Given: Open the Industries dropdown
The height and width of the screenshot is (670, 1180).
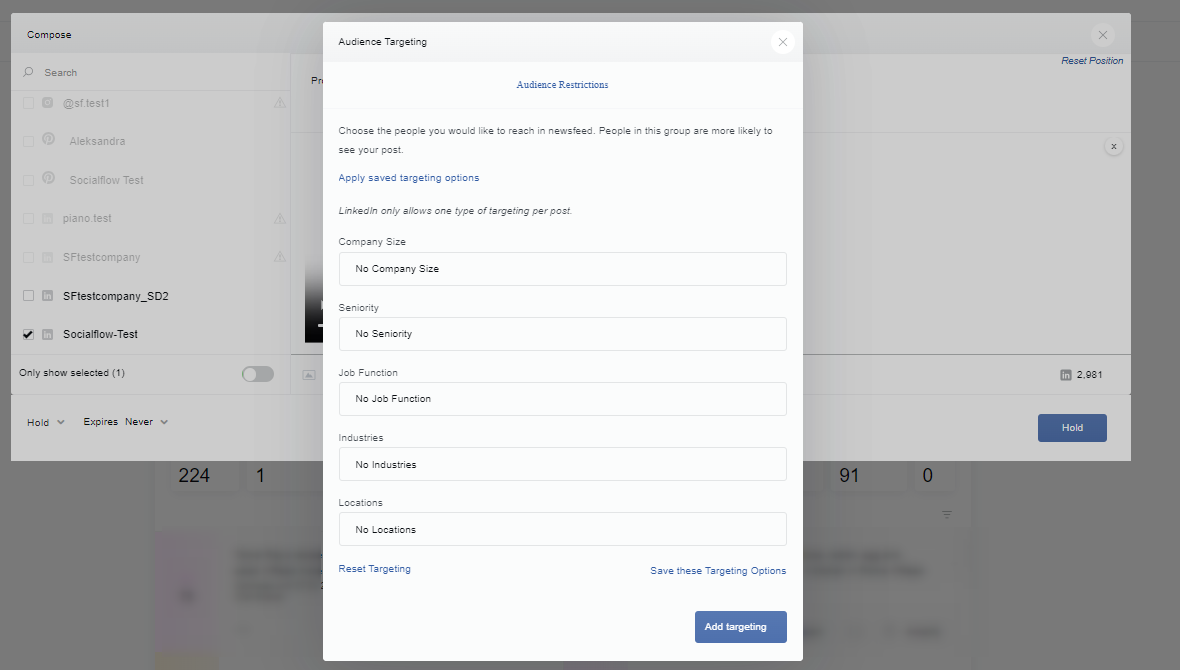Looking at the screenshot, I should pos(562,464).
